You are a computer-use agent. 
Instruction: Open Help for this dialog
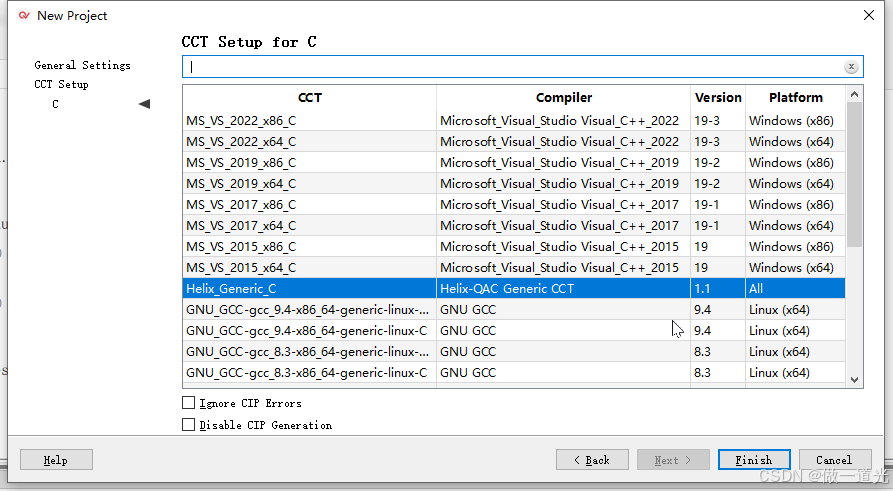click(56, 460)
